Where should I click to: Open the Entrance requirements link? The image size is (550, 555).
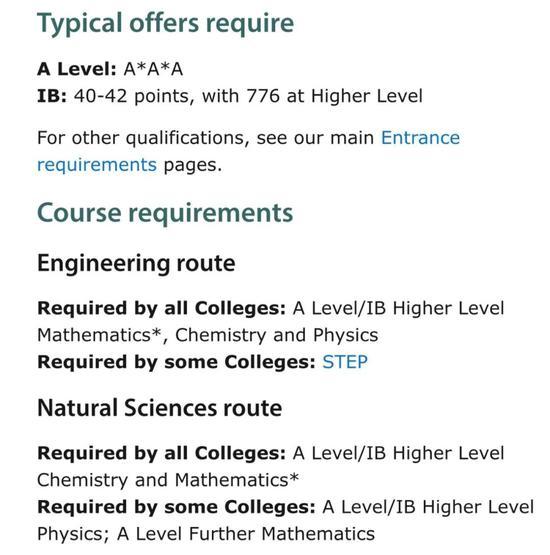(x=420, y=138)
